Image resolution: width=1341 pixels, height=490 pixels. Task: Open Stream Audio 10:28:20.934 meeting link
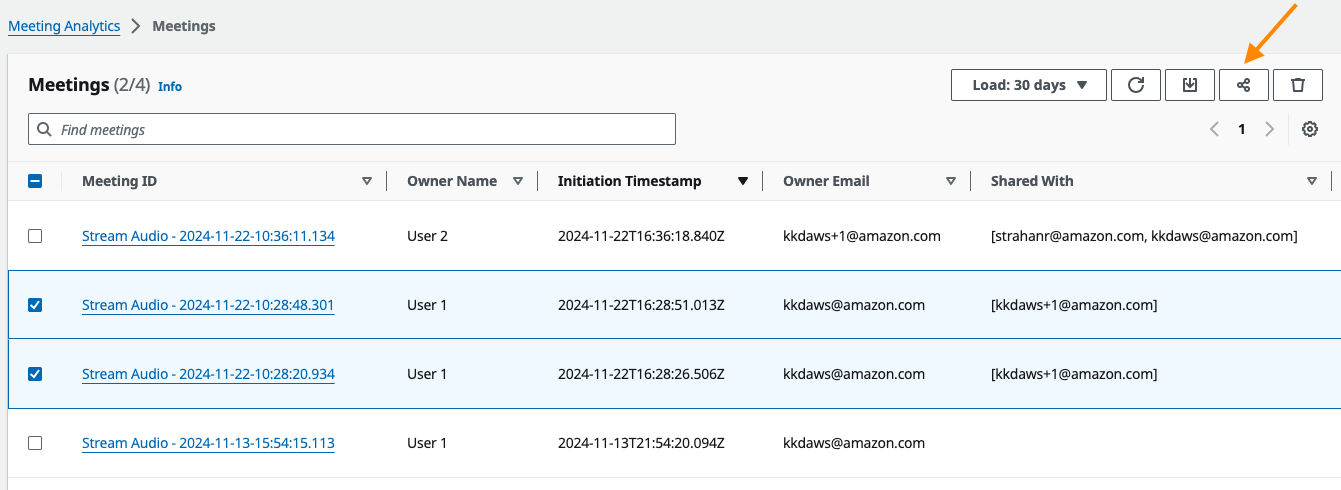[x=208, y=374]
